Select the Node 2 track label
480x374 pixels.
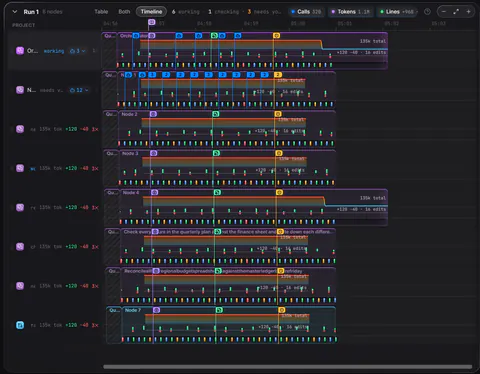point(129,114)
